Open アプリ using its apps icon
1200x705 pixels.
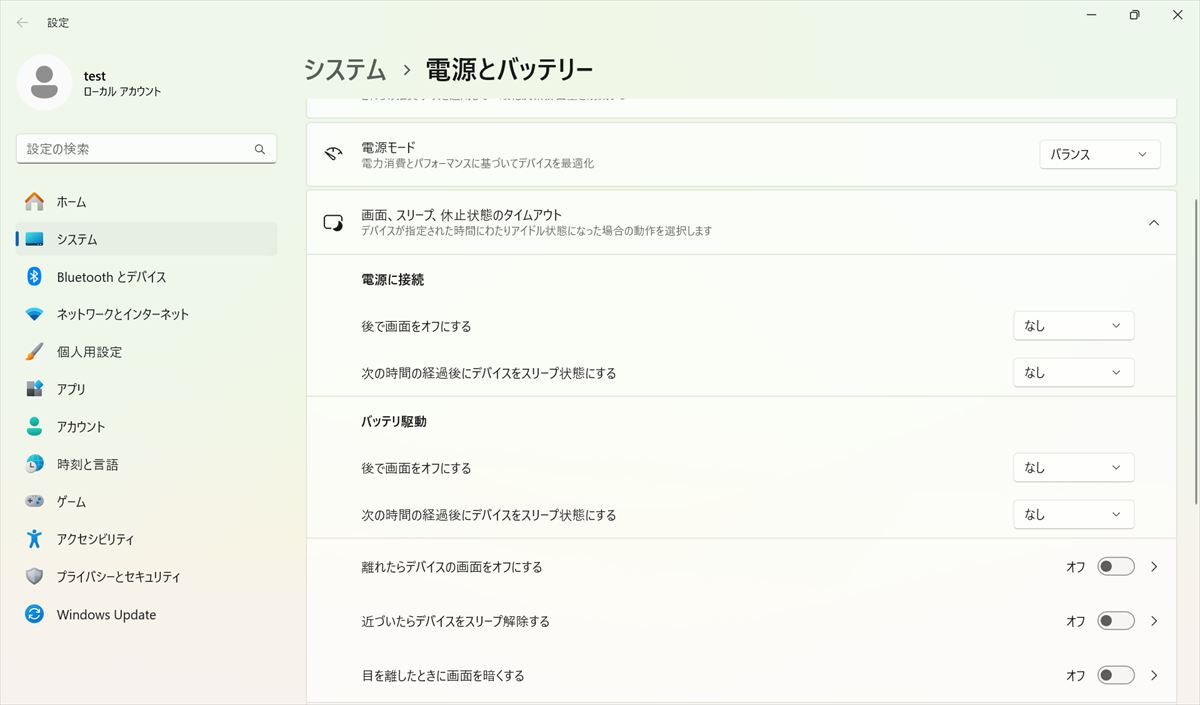(34, 389)
